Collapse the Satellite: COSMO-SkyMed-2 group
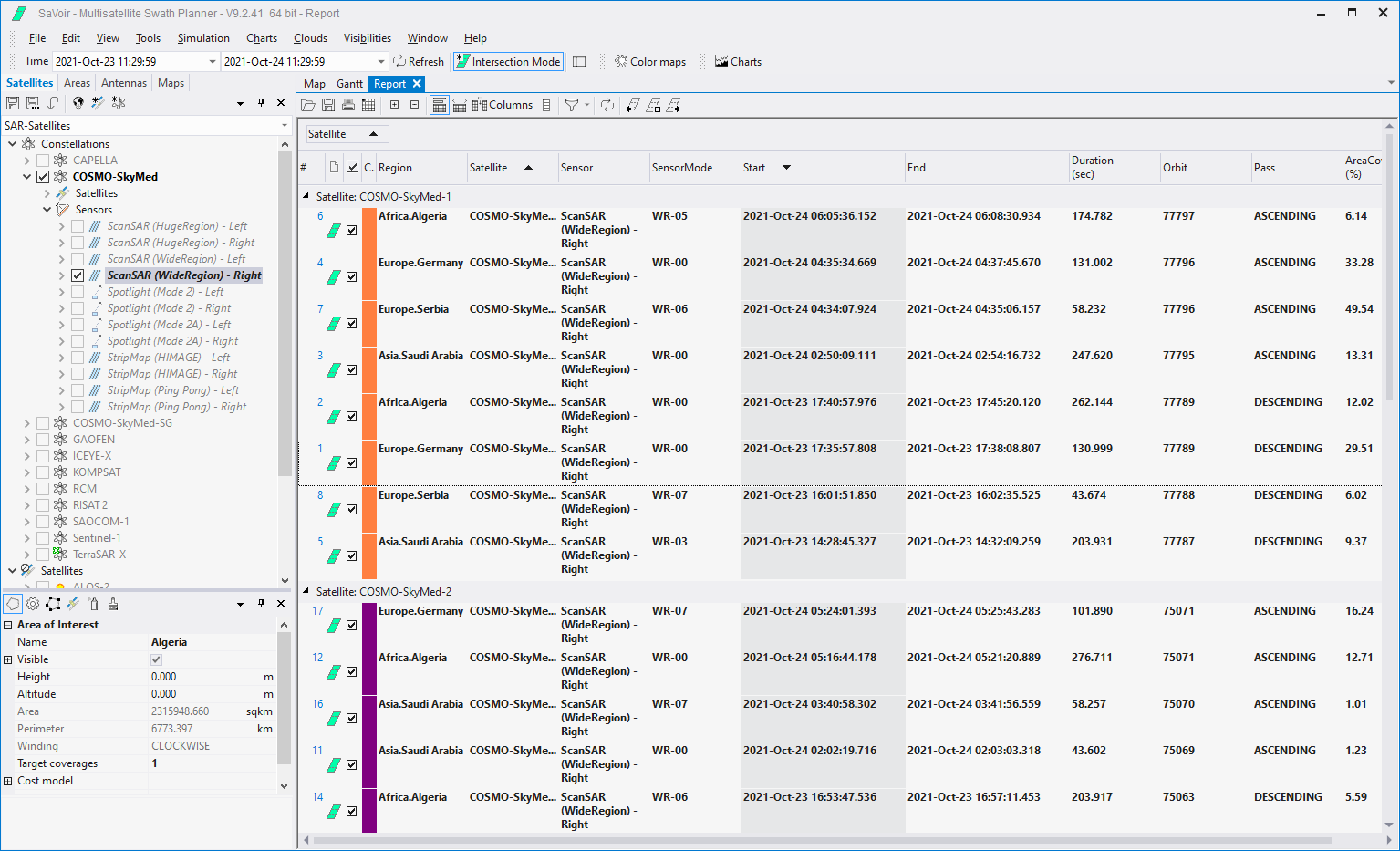 (x=306, y=592)
